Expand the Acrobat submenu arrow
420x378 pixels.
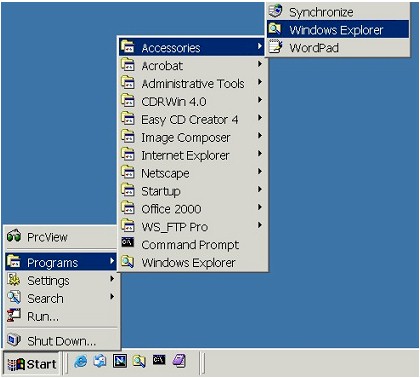pos(260,64)
